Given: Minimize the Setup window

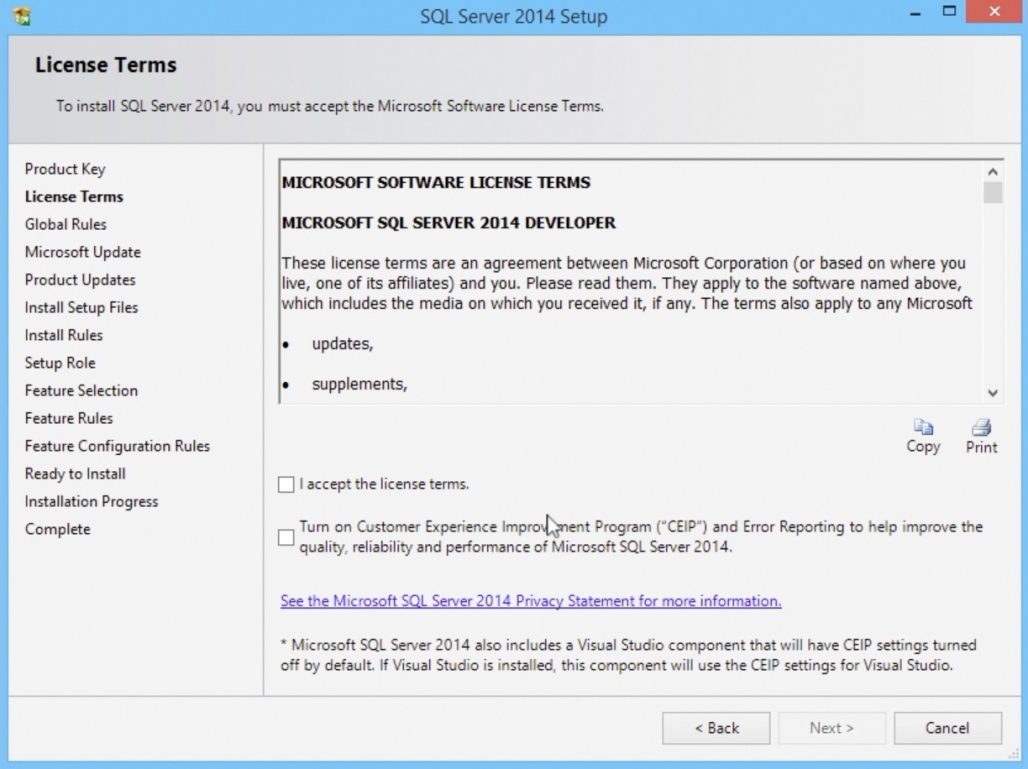Looking at the screenshot, I should (x=916, y=13).
